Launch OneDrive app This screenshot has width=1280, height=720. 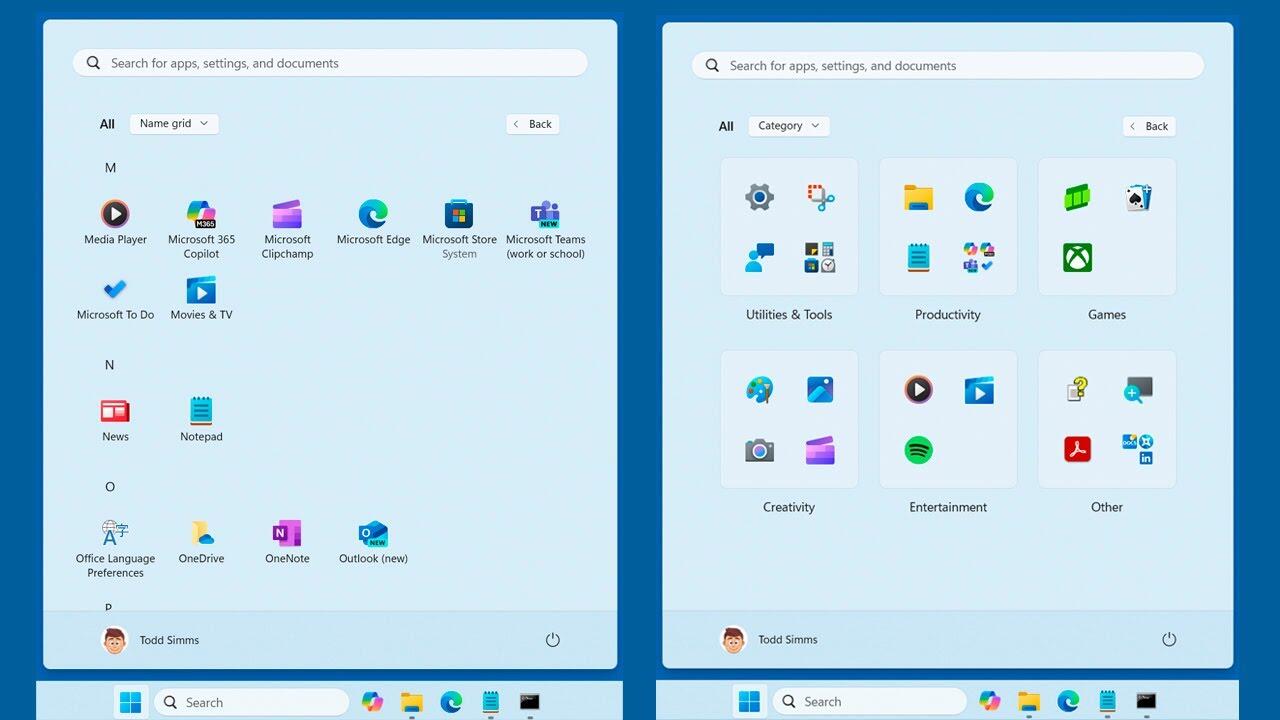[x=201, y=542]
